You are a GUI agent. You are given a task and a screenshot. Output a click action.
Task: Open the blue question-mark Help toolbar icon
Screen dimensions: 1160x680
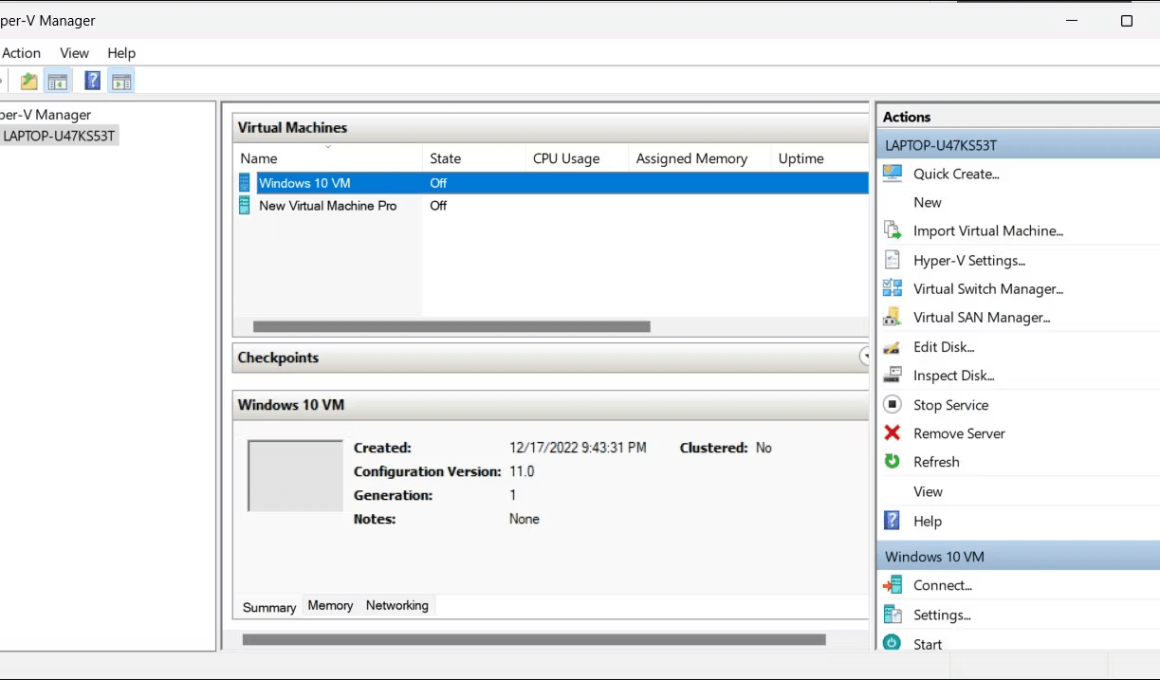tap(92, 80)
